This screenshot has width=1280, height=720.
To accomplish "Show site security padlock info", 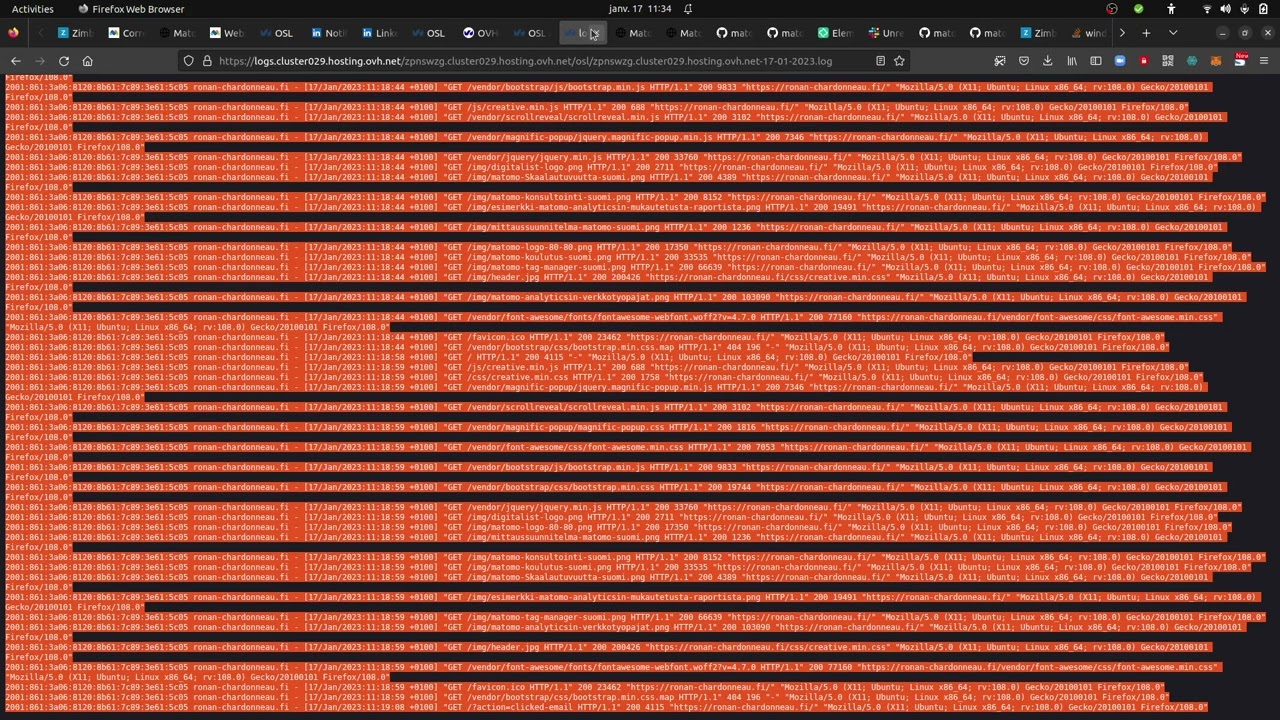I will click(x=207, y=61).
